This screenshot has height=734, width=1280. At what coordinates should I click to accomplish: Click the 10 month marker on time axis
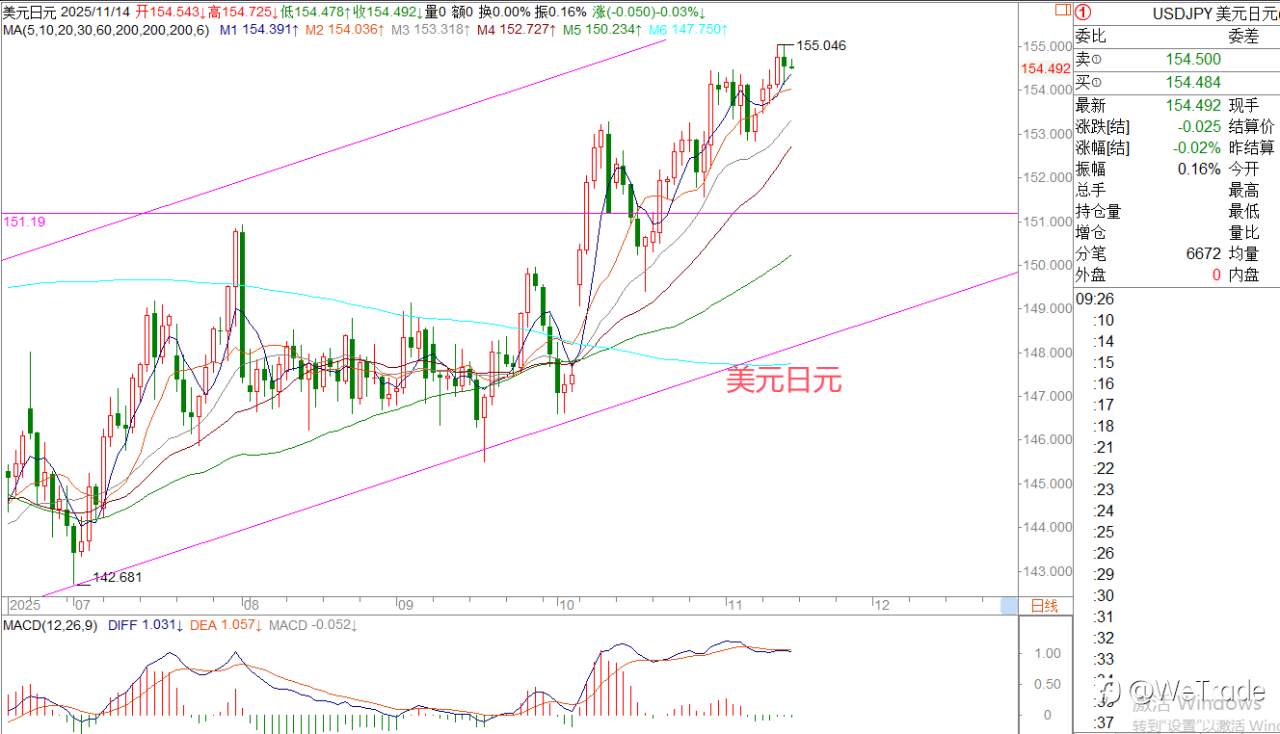tap(567, 605)
